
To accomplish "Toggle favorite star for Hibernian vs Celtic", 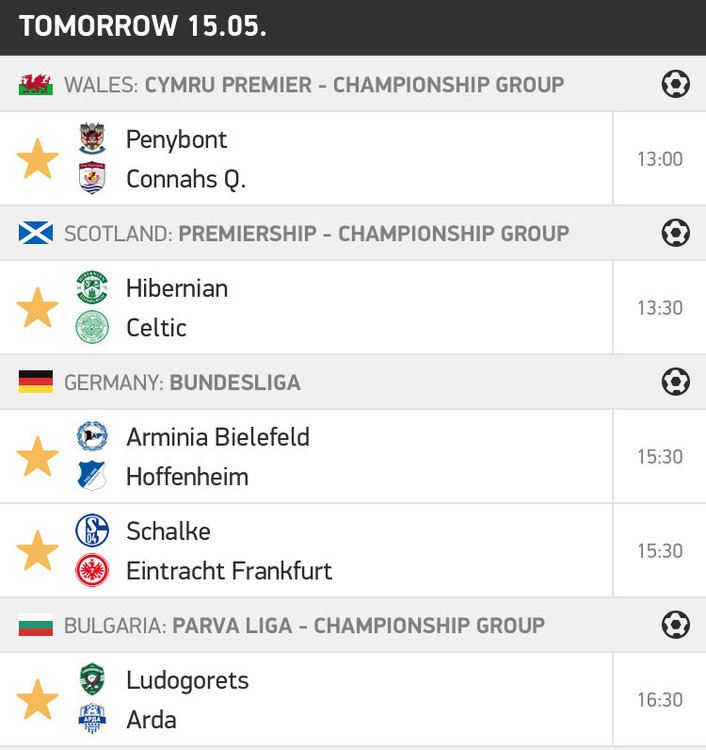I will pos(38,308).
